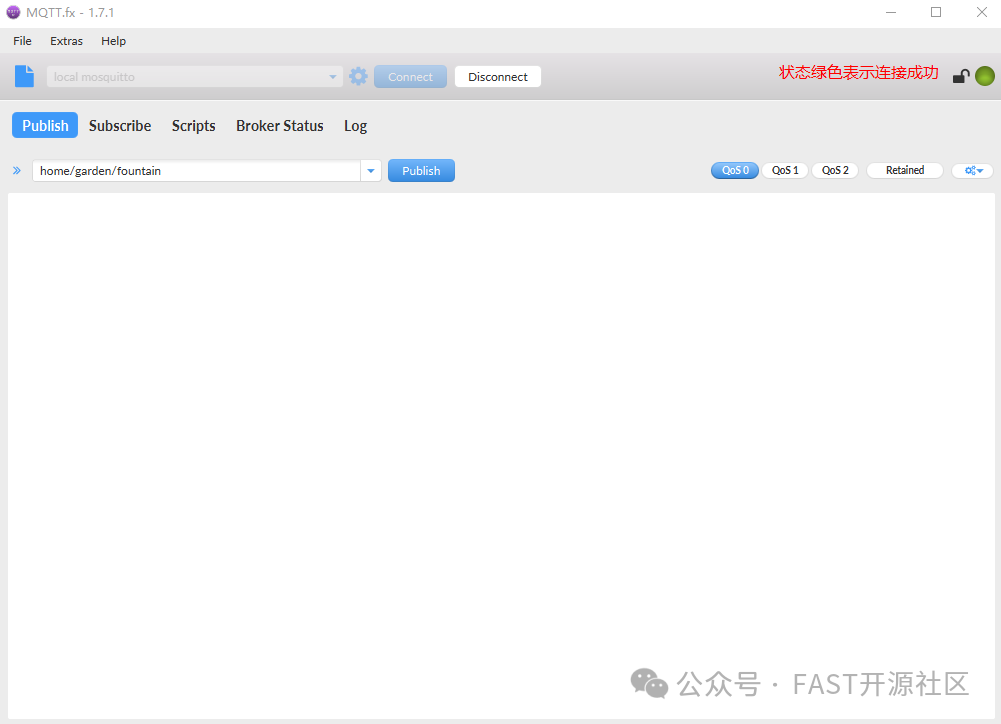The width and height of the screenshot is (1001, 724).
Task: Open the gear dropdown on far right toolbar
Action: click(x=971, y=170)
